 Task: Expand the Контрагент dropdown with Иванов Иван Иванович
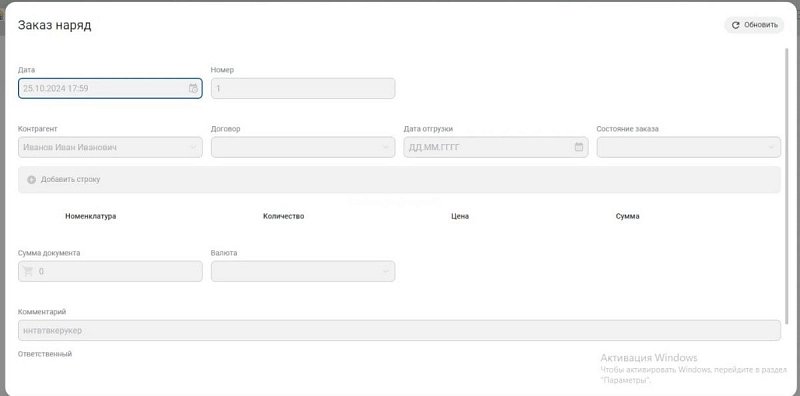pyautogui.click(x=110, y=147)
